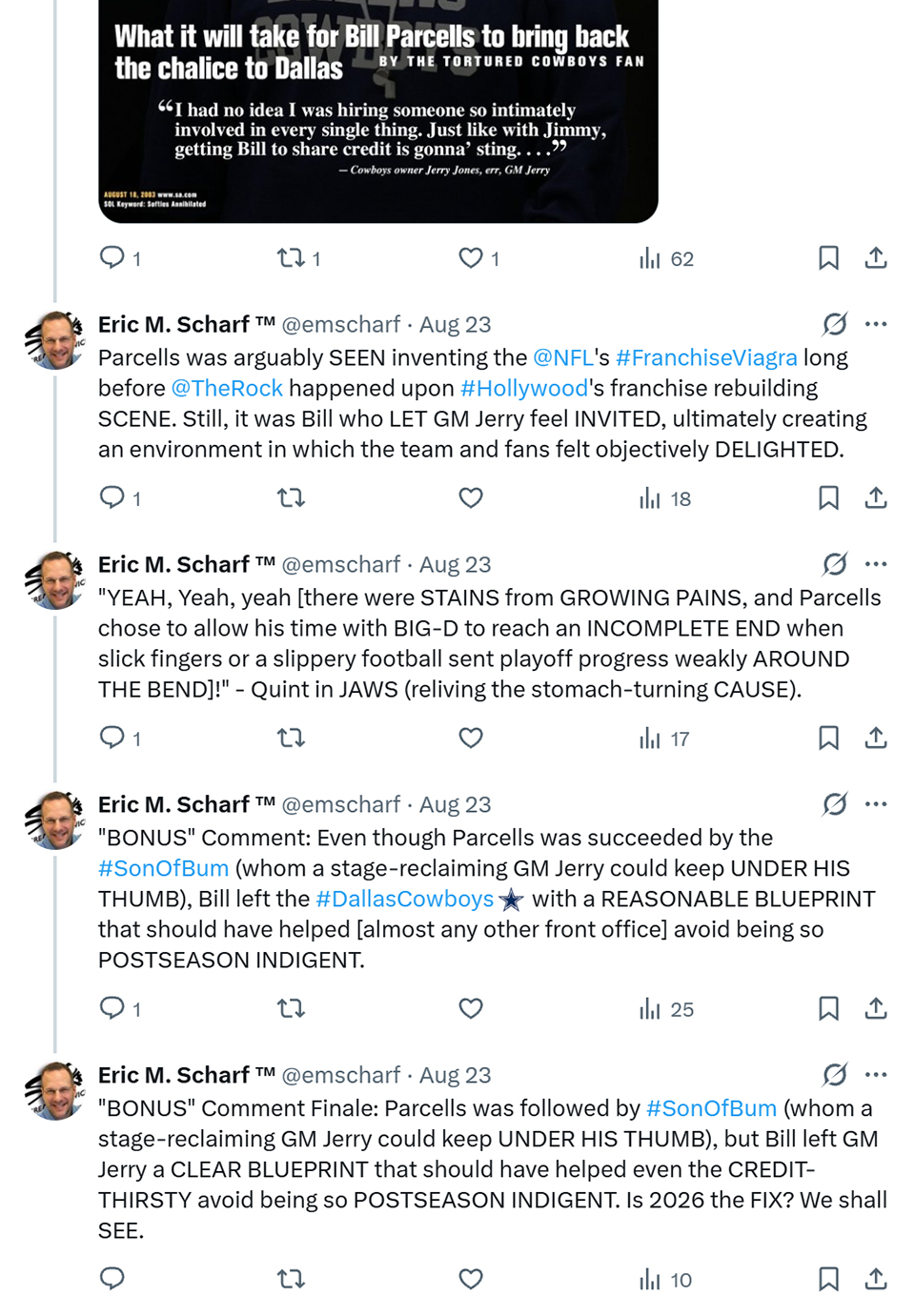Viewport: 915px width, 1316px height.
Task: View analytics showing 18 views
Action: click(665, 498)
